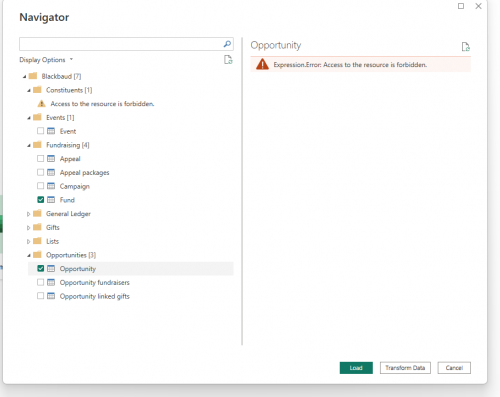Check the Opportunity linked gifts checkbox
Viewport: 500px width, 397px height.
pyautogui.click(x=41, y=296)
